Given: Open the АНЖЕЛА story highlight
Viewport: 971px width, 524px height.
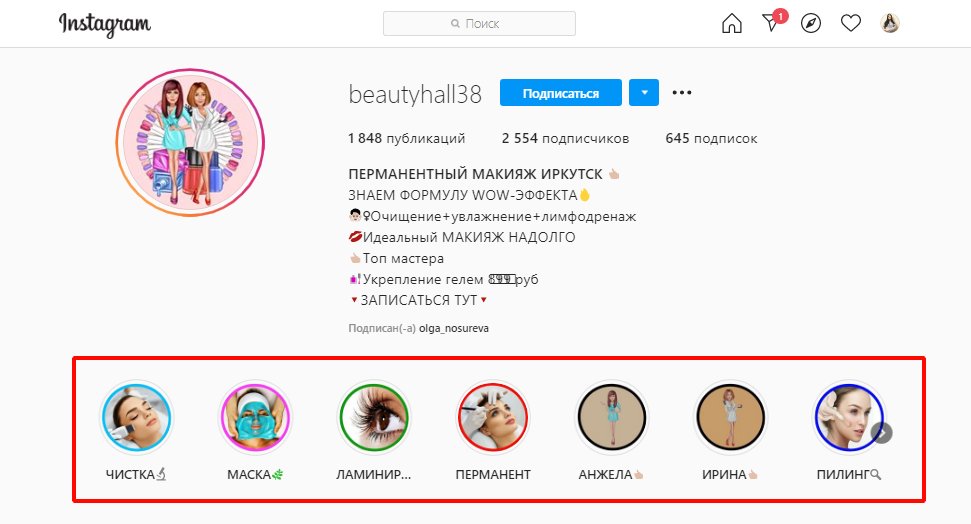Looking at the screenshot, I should click(612, 417).
